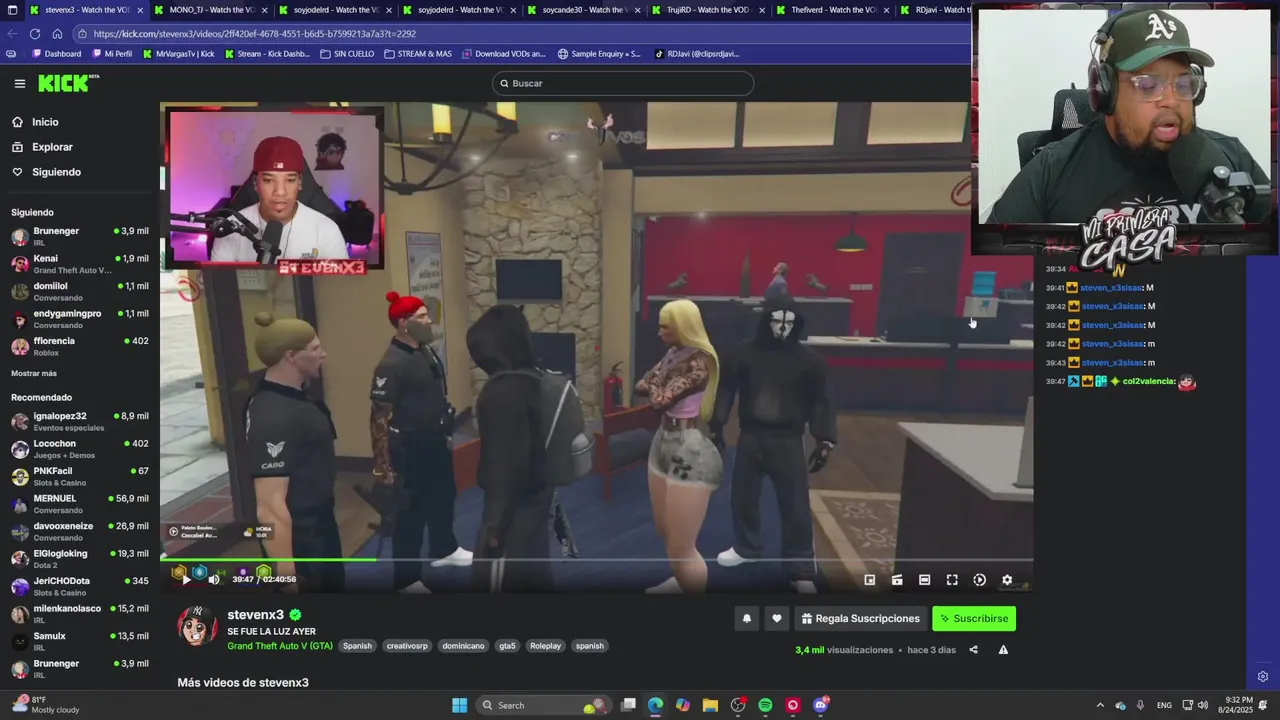The image size is (1280, 720).
Task: Toggle notification bell for stevenx3
Action: click(746, 619)
